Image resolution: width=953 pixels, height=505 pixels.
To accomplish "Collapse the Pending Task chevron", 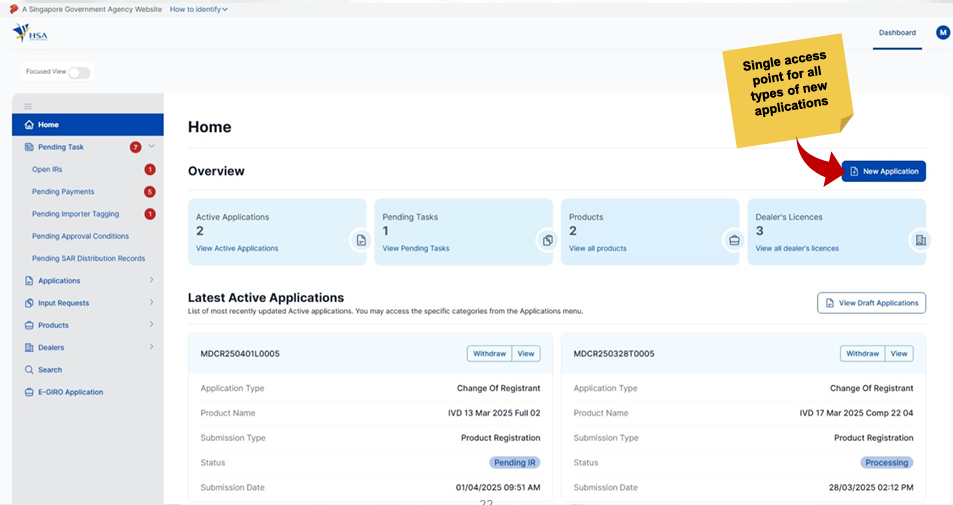I will point(151,146).
